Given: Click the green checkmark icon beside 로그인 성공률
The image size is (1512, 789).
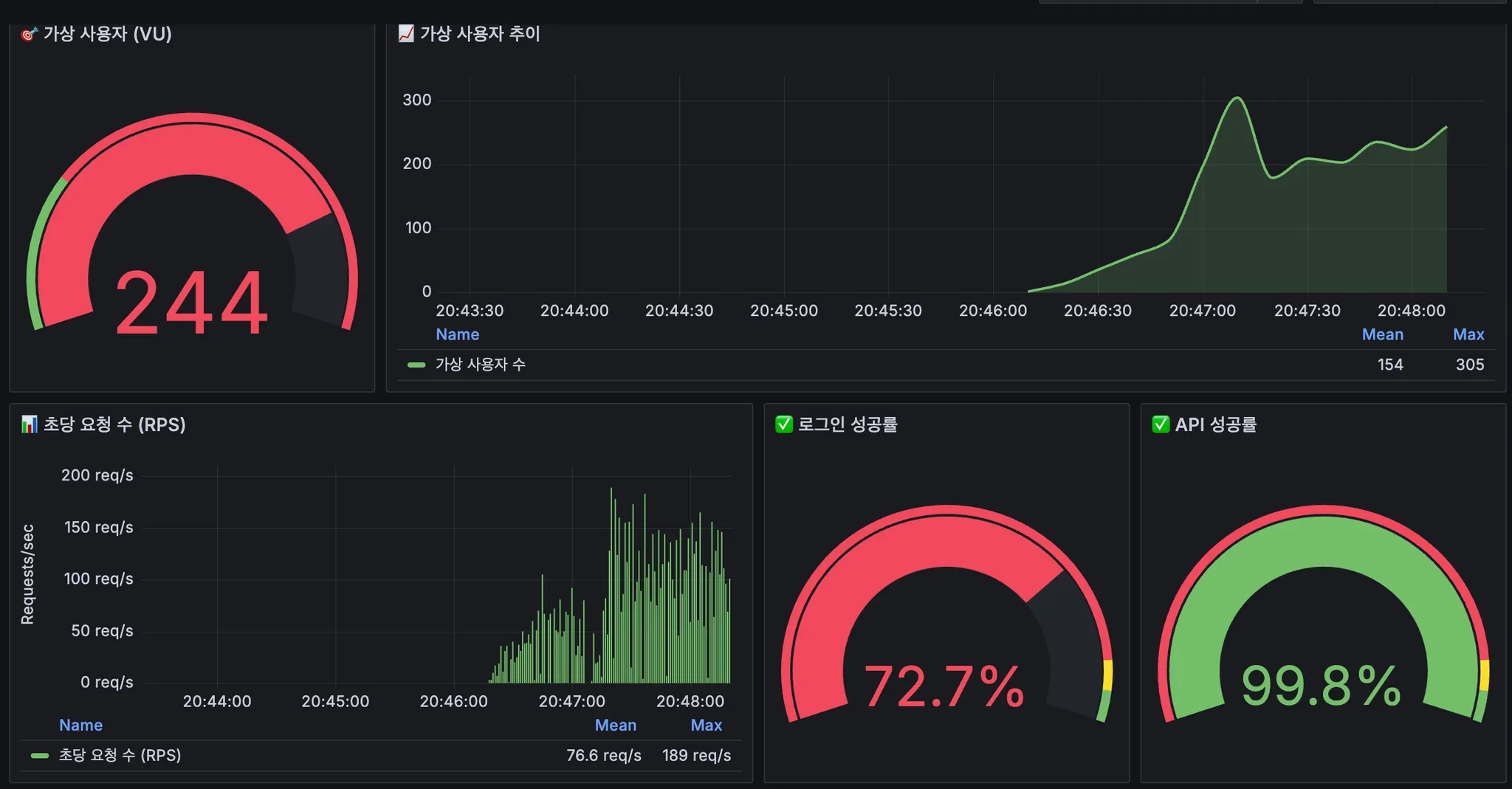Looking at the screenshot, I should click(784, 424).
